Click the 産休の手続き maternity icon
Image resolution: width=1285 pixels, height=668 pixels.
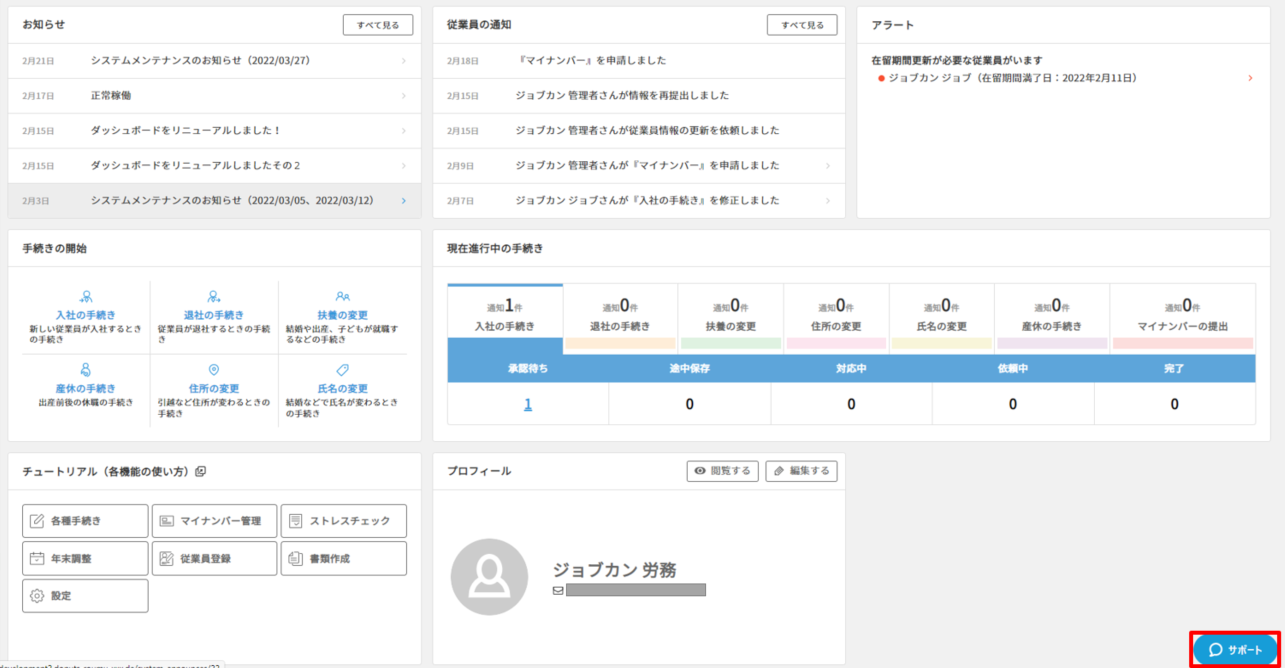(86, 370)
